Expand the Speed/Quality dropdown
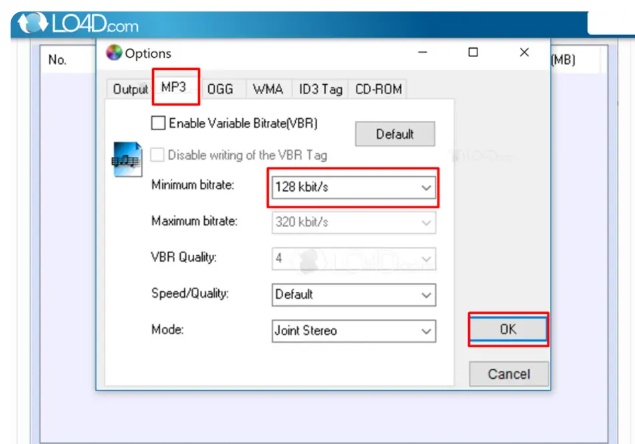The image size is (635, 444). pos(353,295)
